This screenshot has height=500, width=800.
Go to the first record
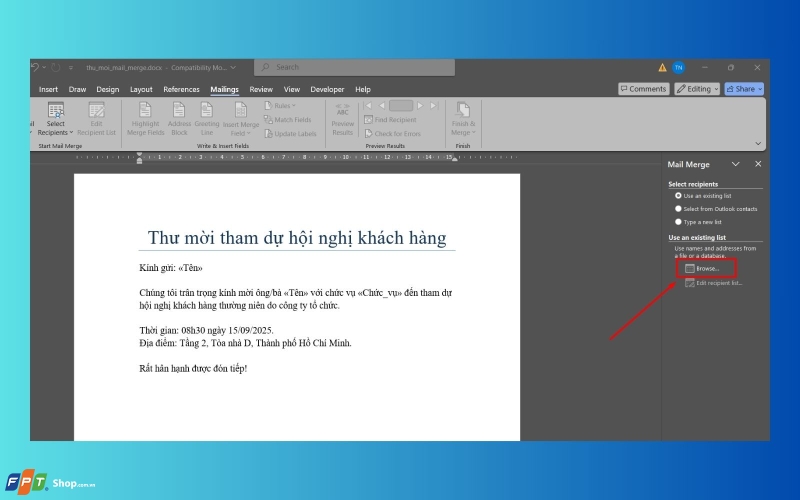click(368, 106)
